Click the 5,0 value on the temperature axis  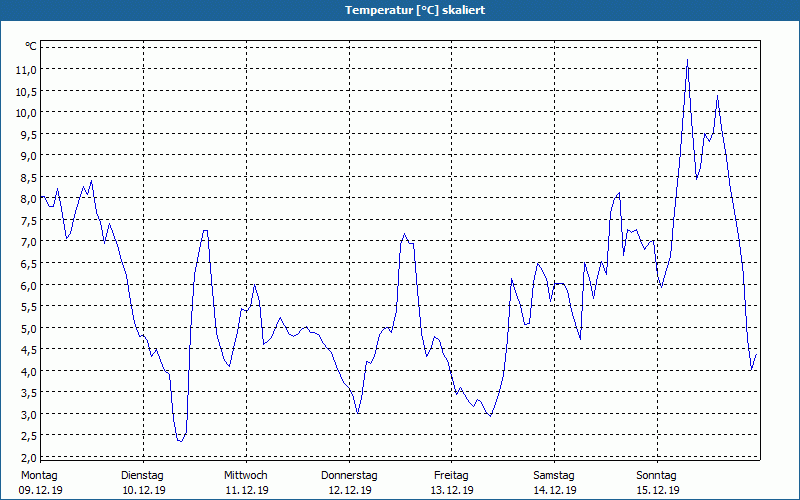coord(25,328)
